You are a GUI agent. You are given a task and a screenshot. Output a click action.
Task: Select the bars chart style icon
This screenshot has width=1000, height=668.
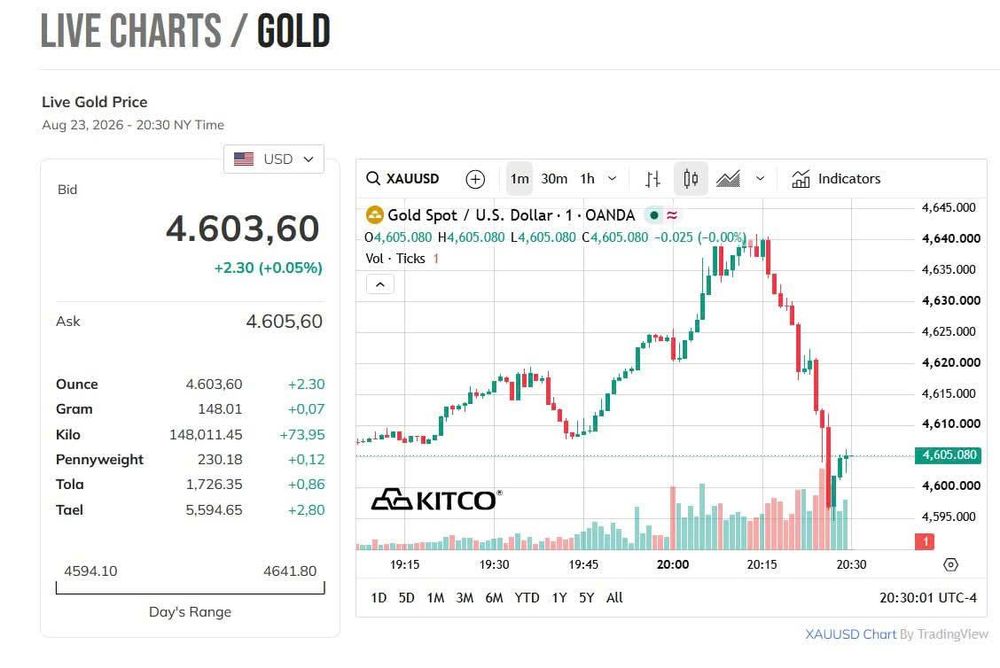pyautogui.click(x=652, y=179)
